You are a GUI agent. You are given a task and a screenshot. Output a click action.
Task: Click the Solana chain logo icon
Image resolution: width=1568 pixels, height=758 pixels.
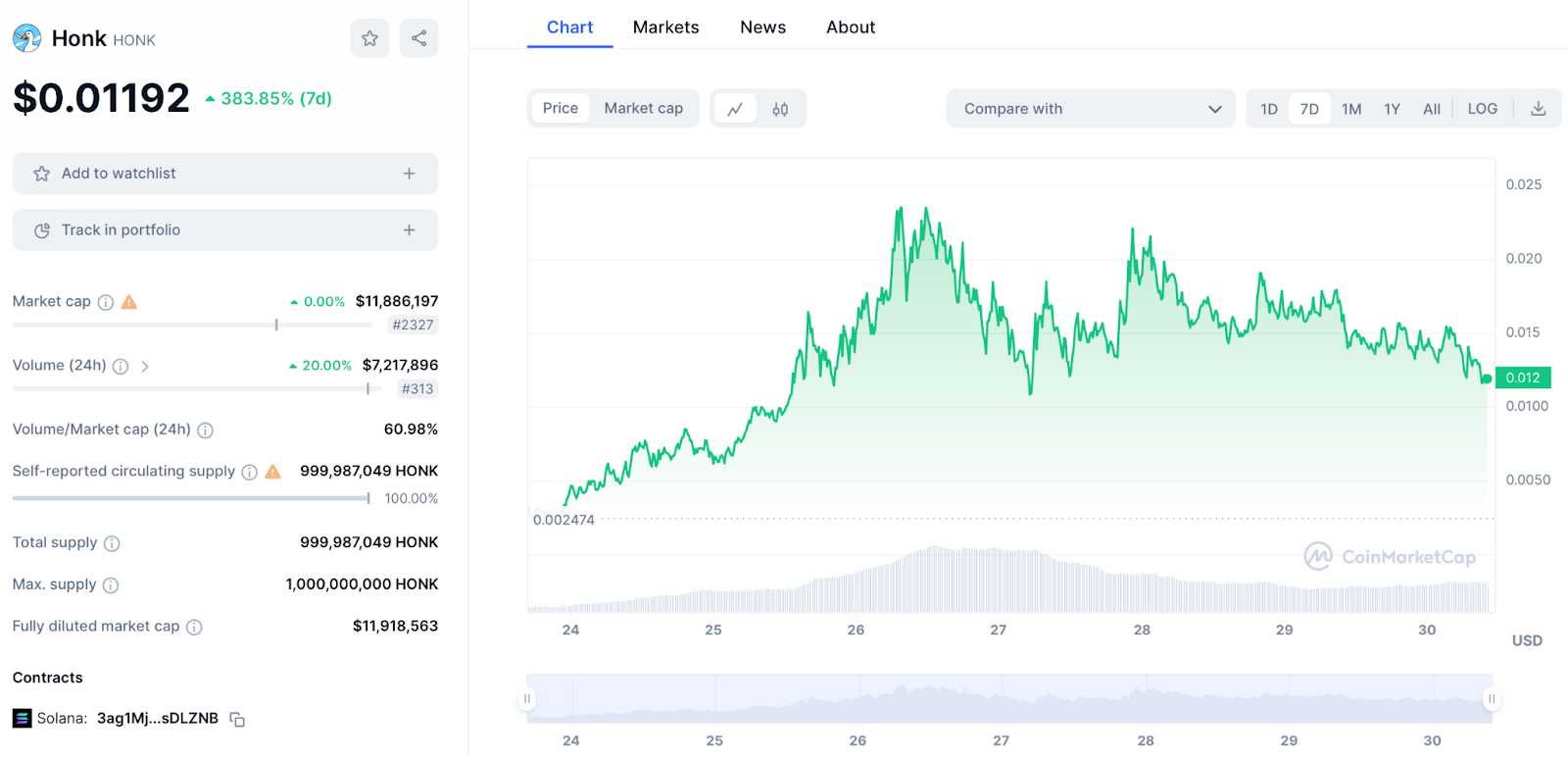pos(22,719)
